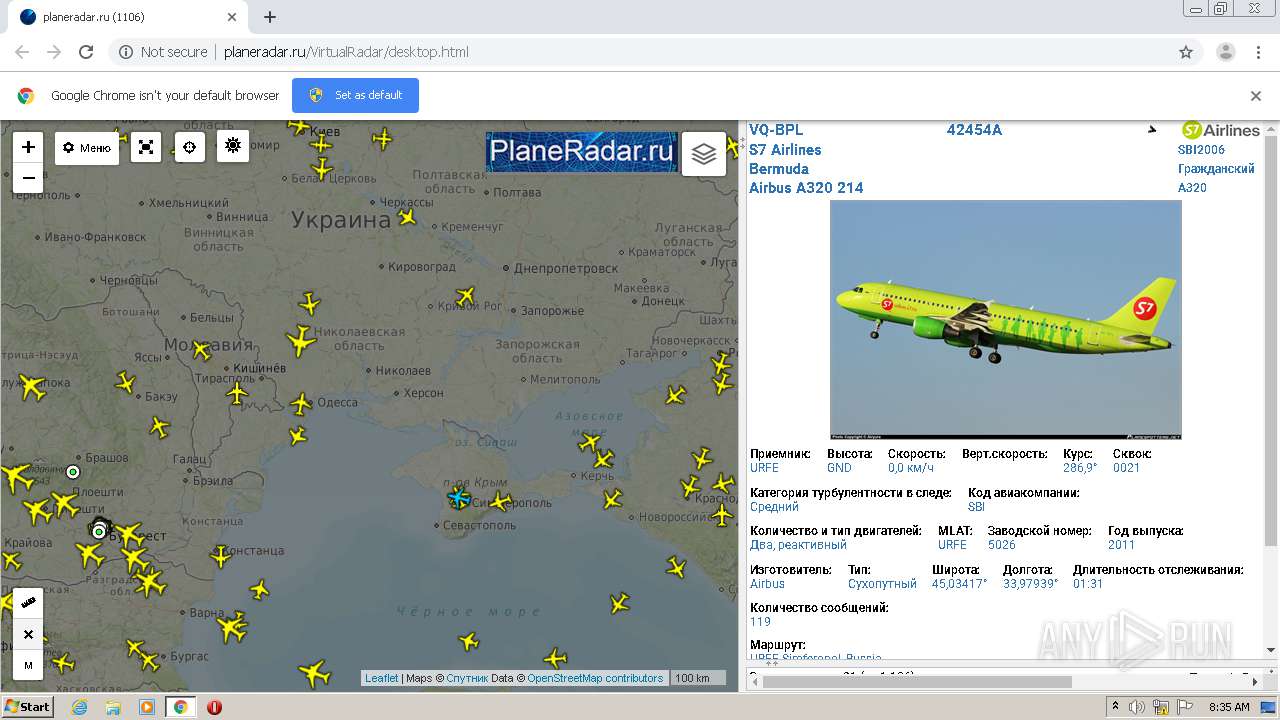
Task: Open the Chrome profile avatar
Action: point(1225,52)
